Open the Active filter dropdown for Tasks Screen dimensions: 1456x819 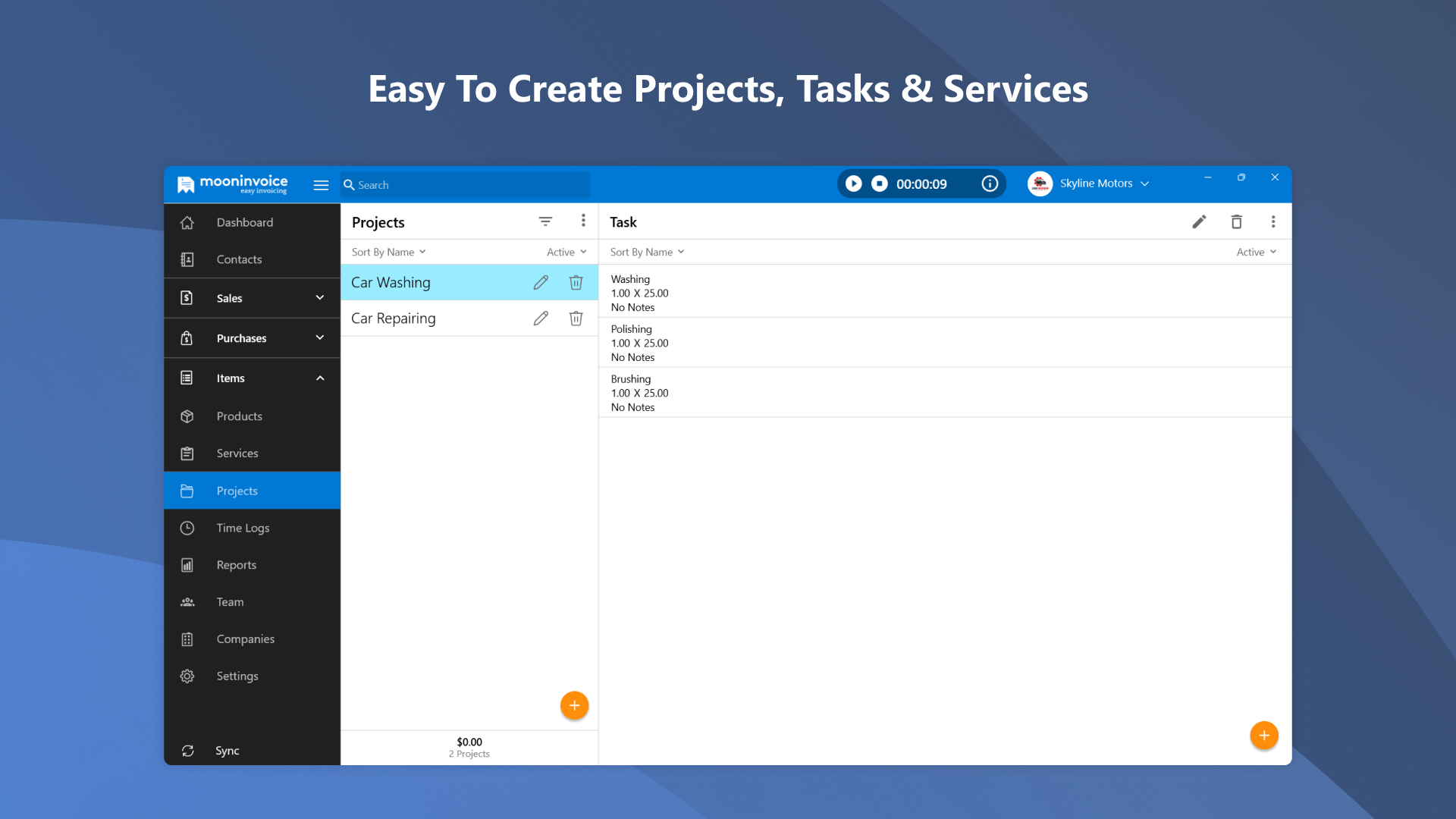(1255, 251)
